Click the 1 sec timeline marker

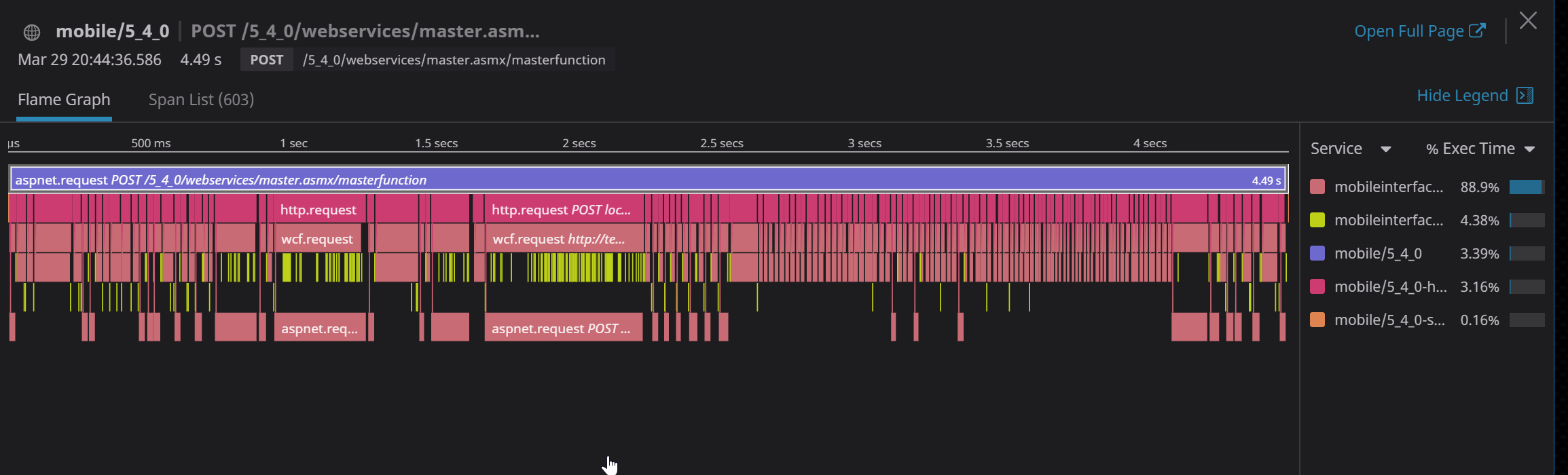pos(294,143)
